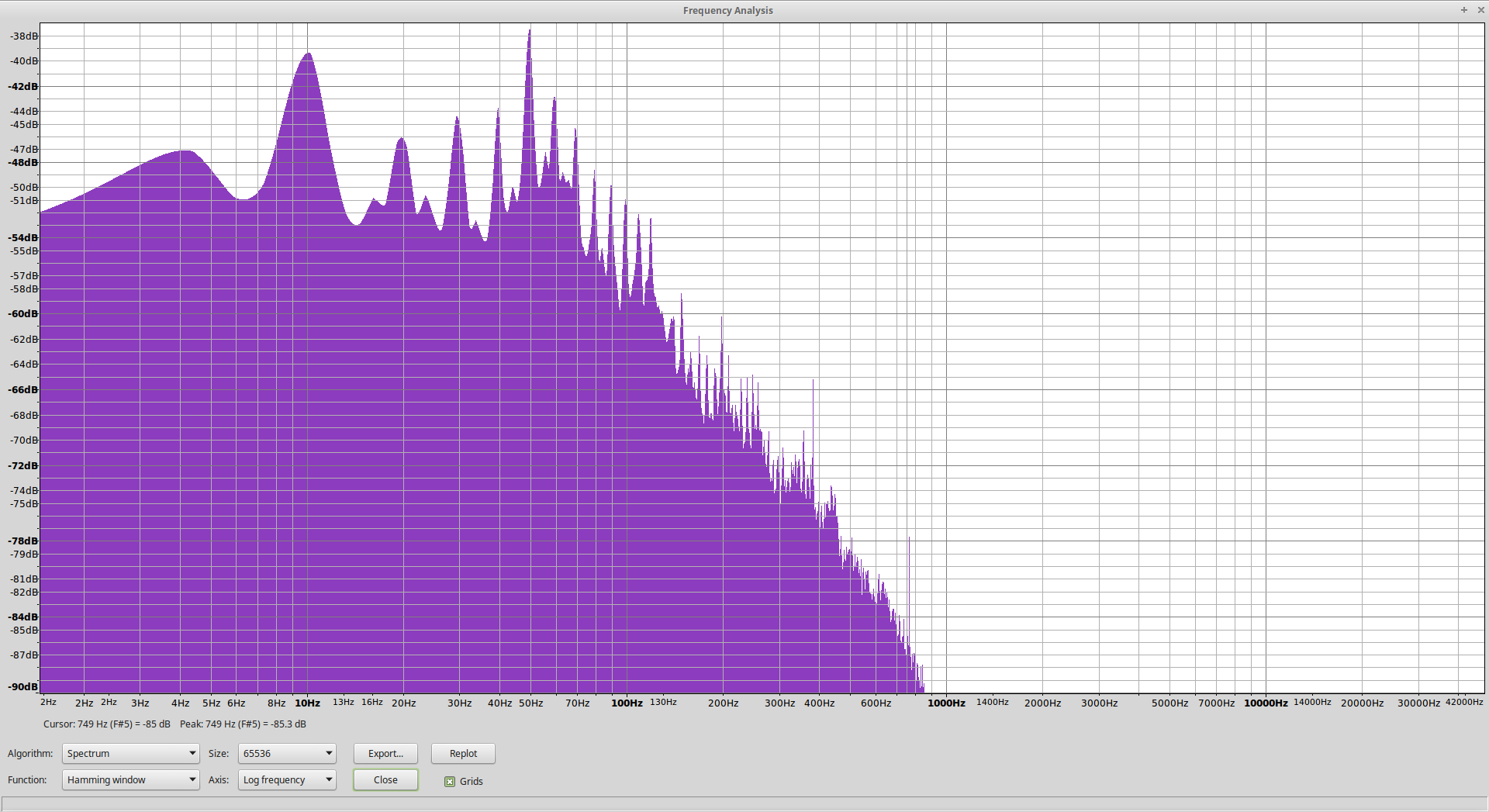Open the Size dropdown showing 65536

[287, 753]
